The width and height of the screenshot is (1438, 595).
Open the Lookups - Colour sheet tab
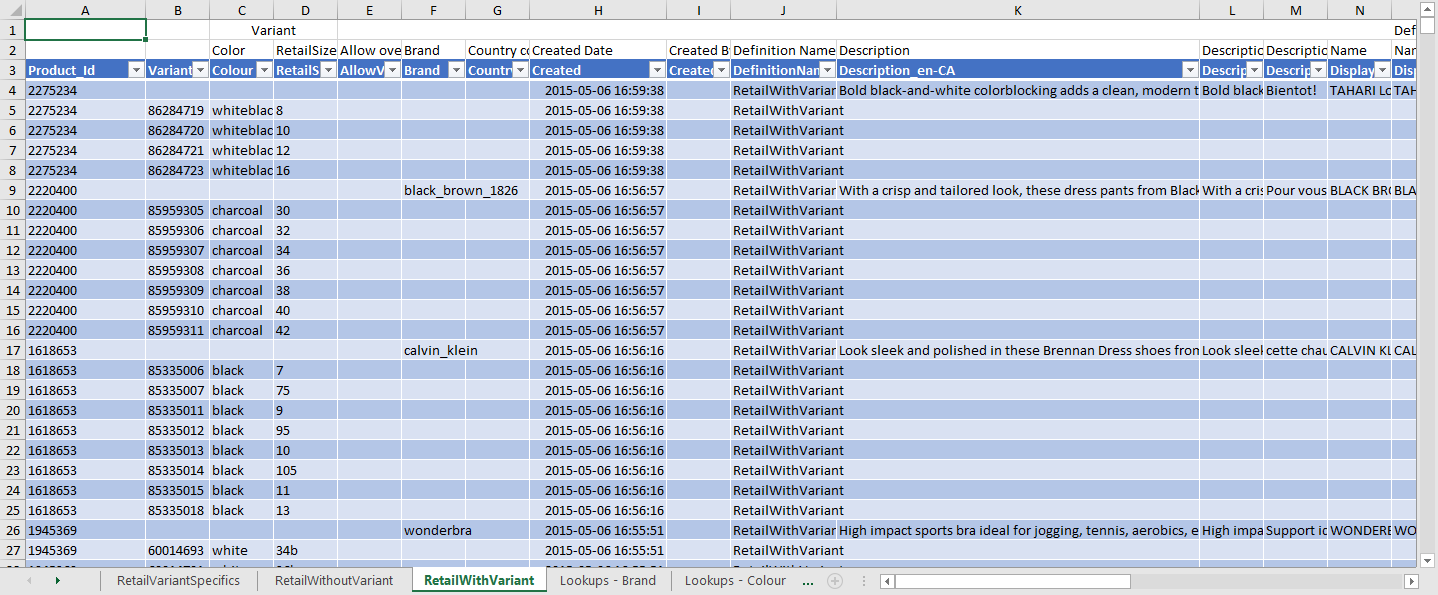pos(735,580)
